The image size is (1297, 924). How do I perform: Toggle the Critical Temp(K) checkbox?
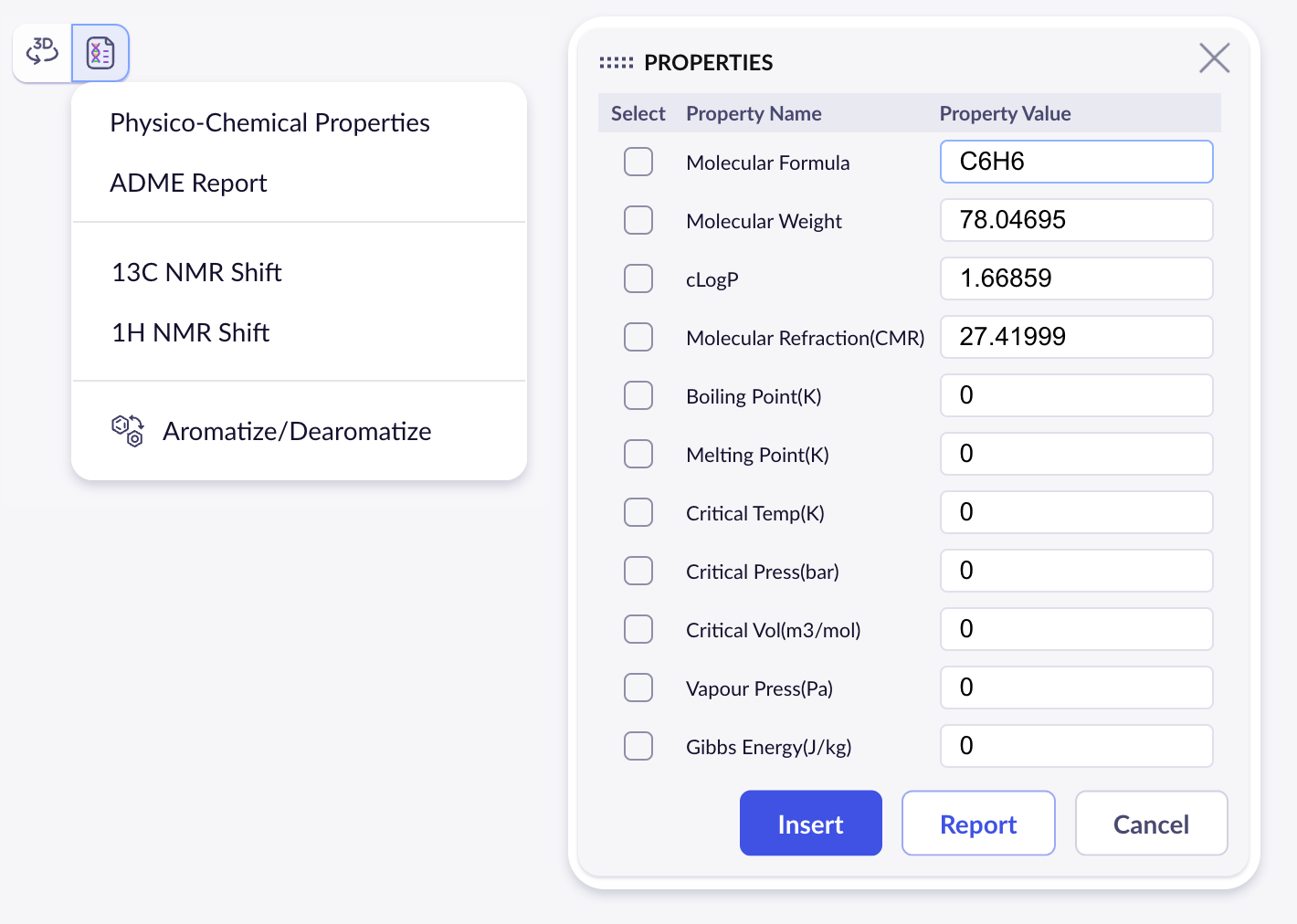click(x=638, y=512)
